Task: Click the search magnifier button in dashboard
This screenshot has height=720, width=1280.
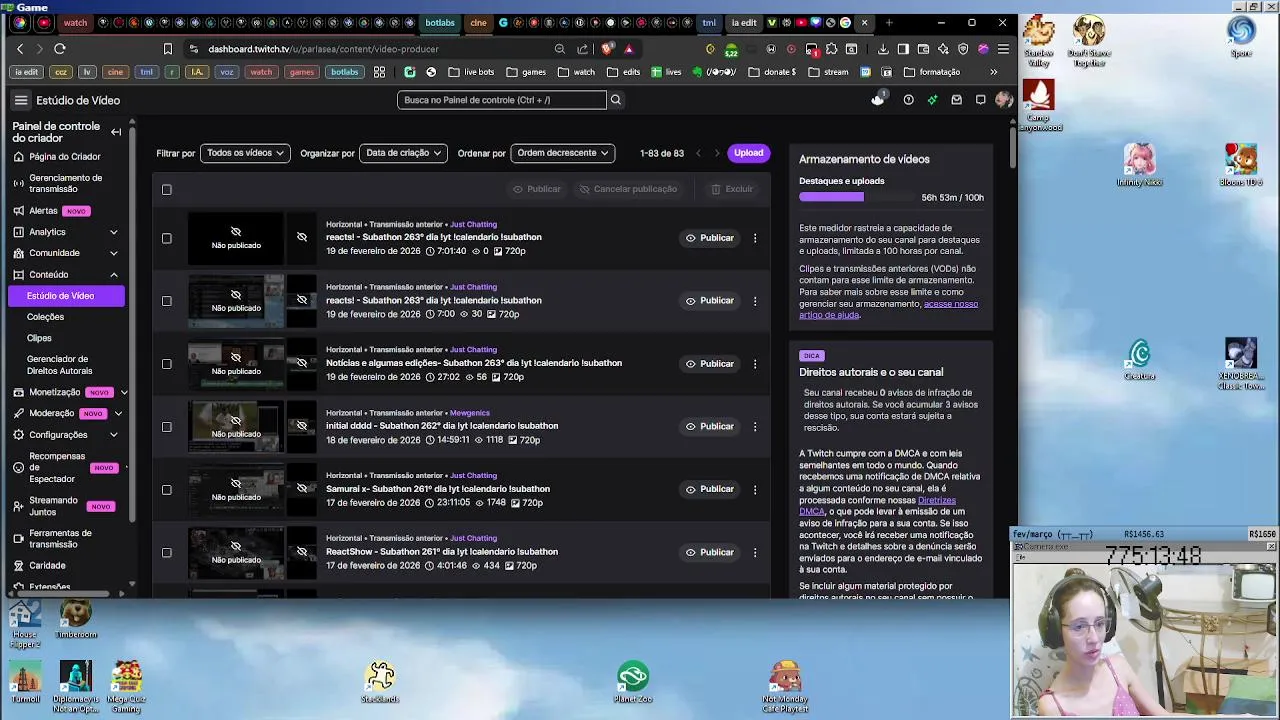Action: tap(616, 100)
